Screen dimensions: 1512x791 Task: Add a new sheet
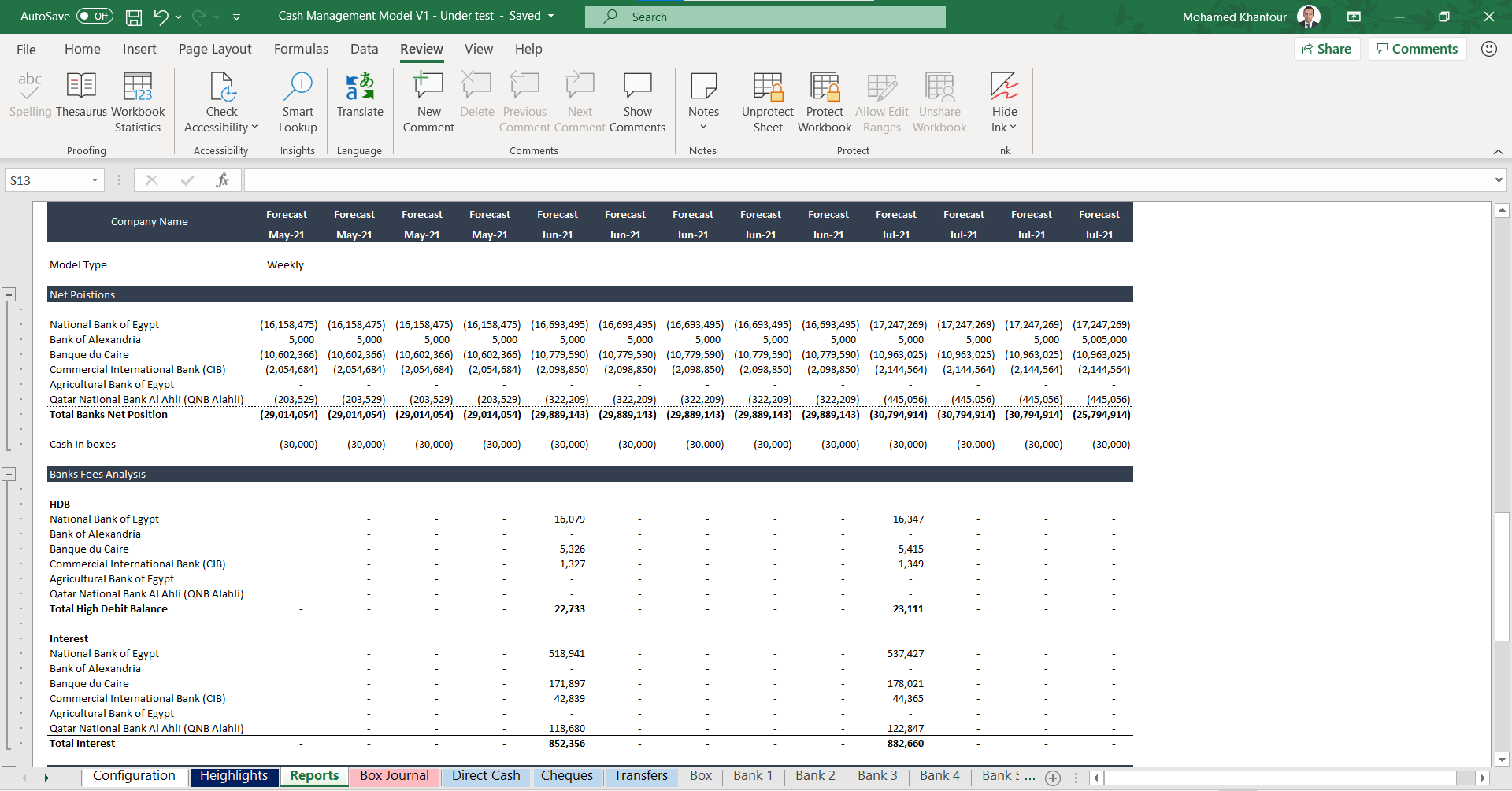[1052, 778]
